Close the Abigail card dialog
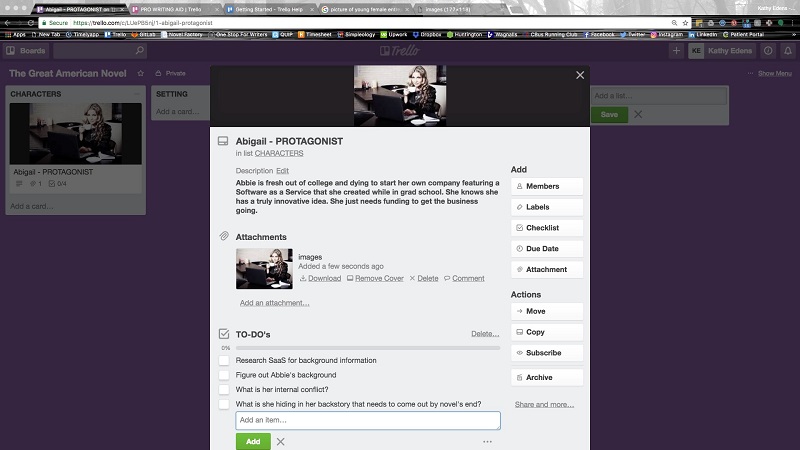This screenshot has width=800, height=450. click(580, 75)
